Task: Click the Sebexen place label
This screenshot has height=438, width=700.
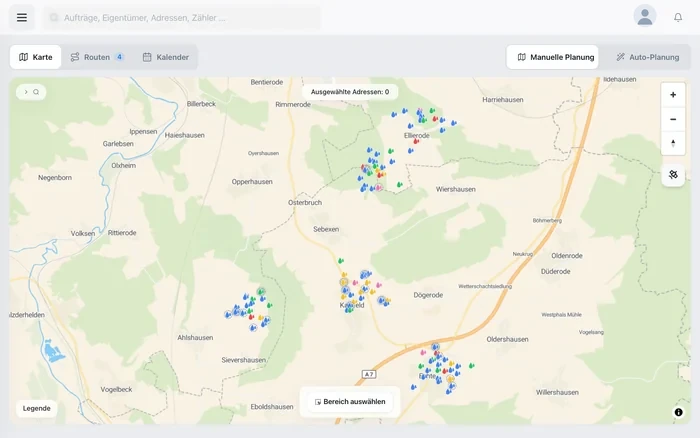Action: click(326, 229)
